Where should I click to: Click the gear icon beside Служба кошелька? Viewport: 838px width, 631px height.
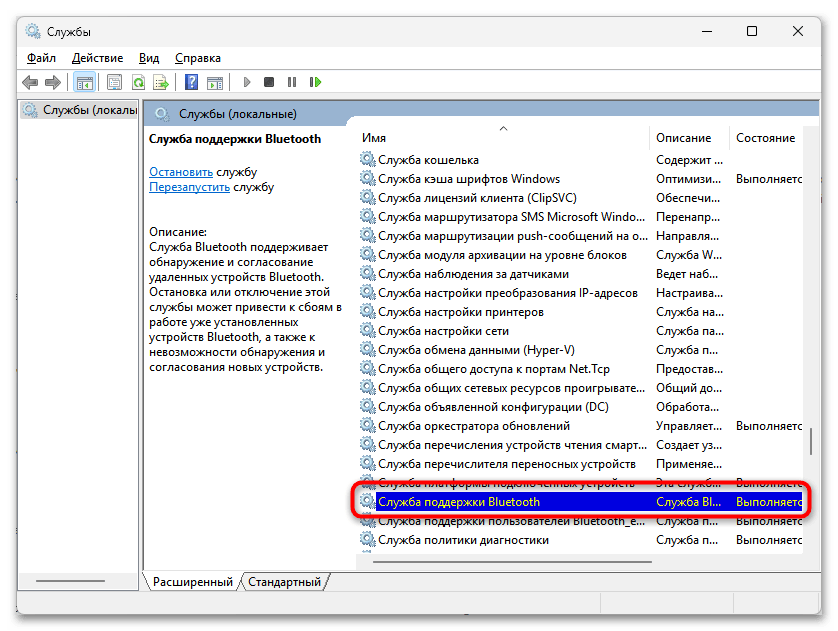point(367,159)
